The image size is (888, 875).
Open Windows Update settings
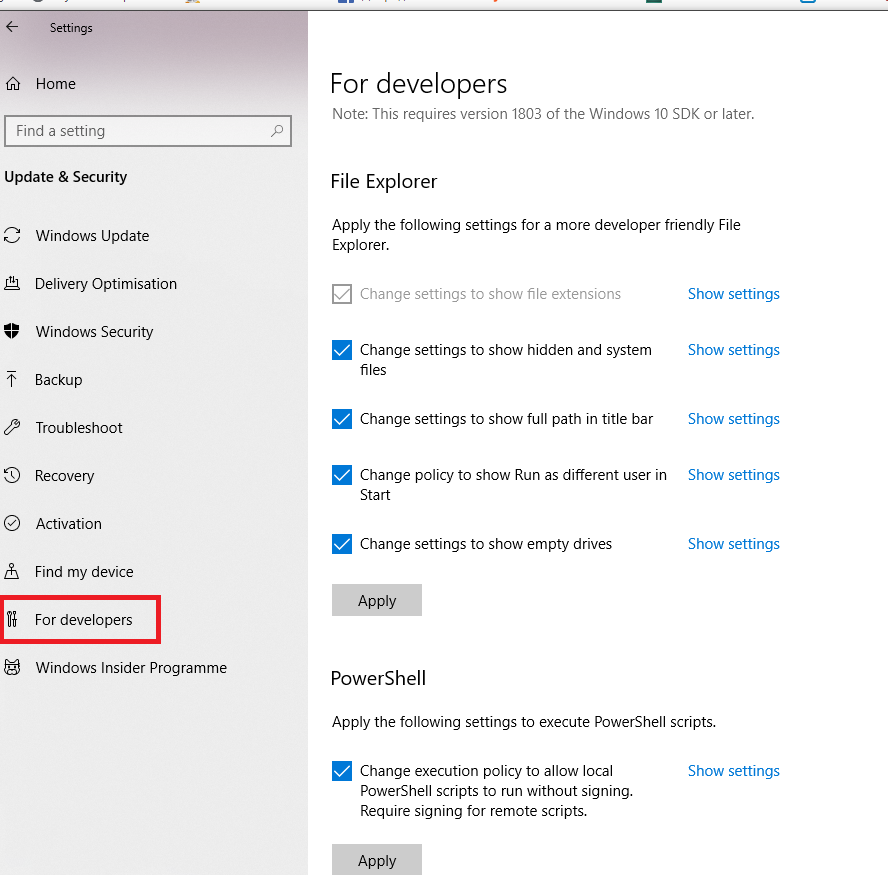click(x=92, y=236)
